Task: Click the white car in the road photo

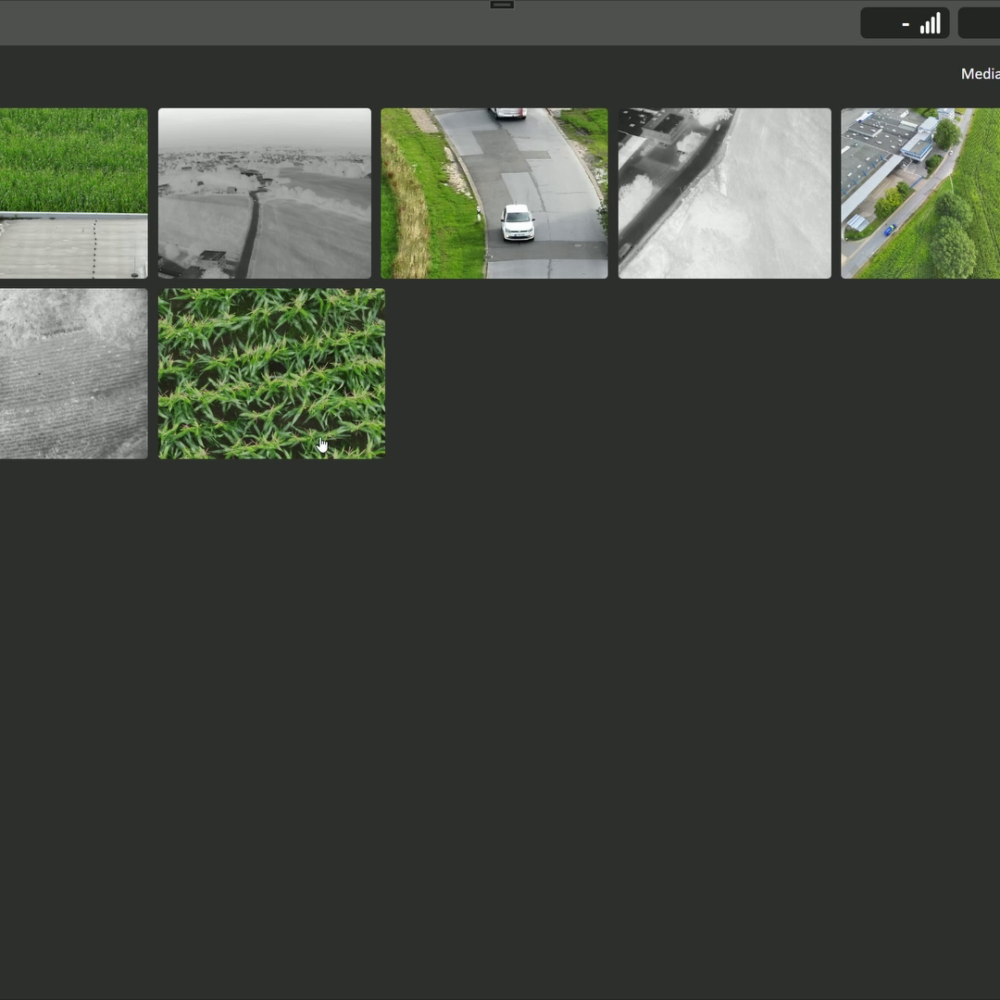Action: click(x=517, y=222)
